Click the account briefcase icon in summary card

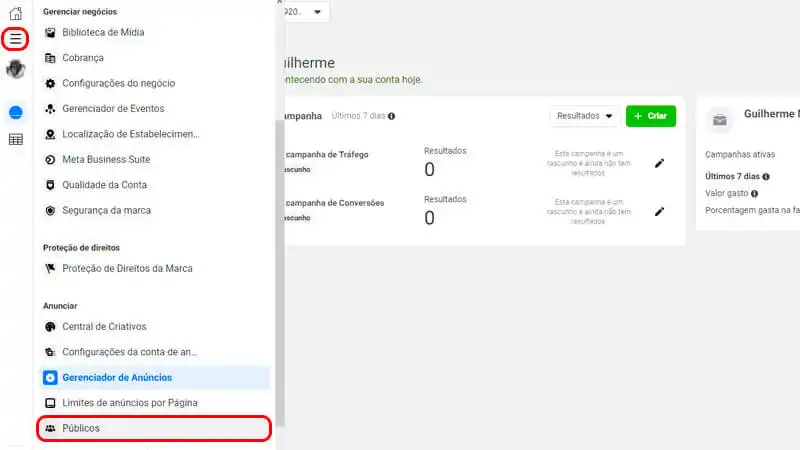pyautogui.click(x=720, y=120)
